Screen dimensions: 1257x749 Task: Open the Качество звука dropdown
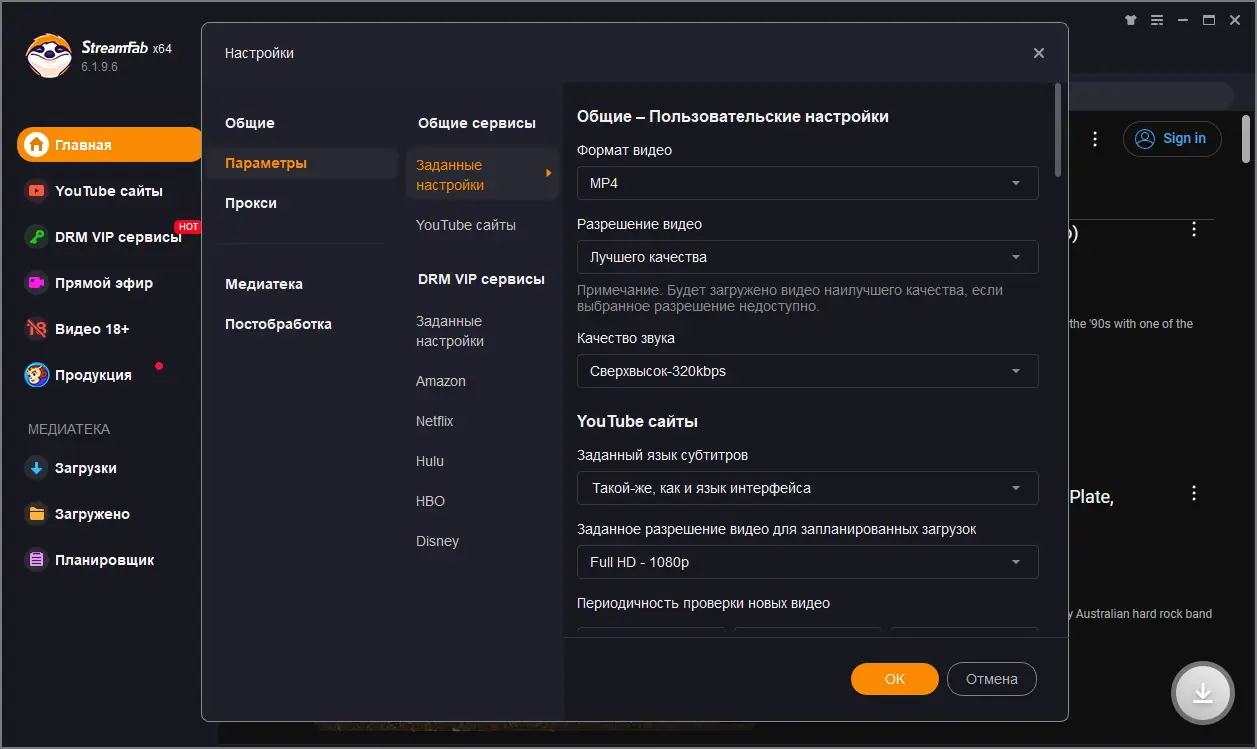click(807, 371)
